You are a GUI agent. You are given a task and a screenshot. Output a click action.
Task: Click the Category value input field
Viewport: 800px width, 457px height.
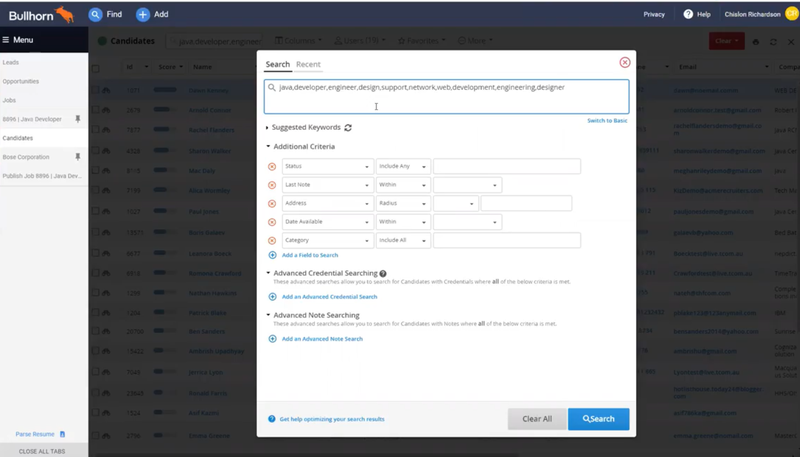tap(507, 240)
